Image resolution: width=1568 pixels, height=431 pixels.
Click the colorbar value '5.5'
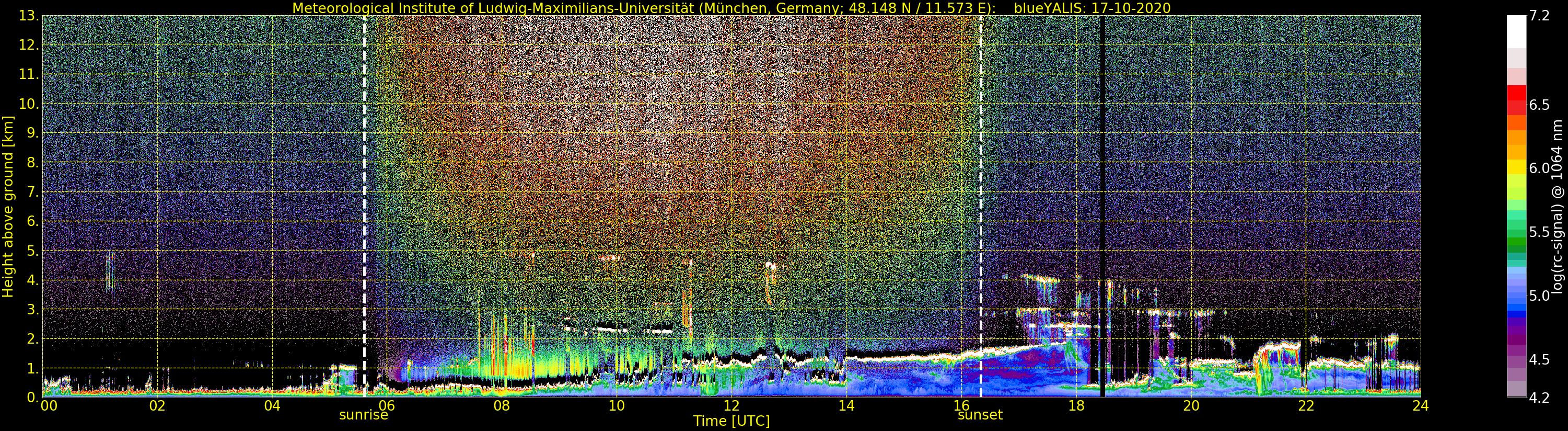click(x=1539, y=232)
